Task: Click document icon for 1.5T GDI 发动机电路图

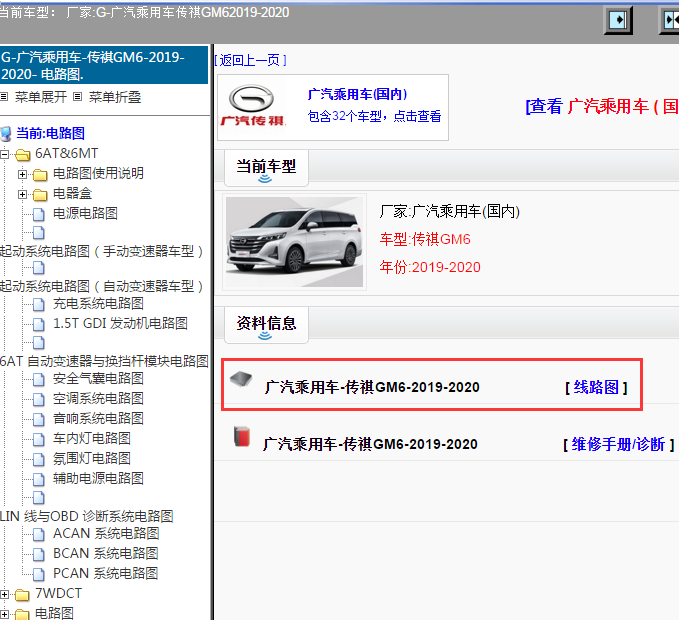Action: (x=39, y=325)
